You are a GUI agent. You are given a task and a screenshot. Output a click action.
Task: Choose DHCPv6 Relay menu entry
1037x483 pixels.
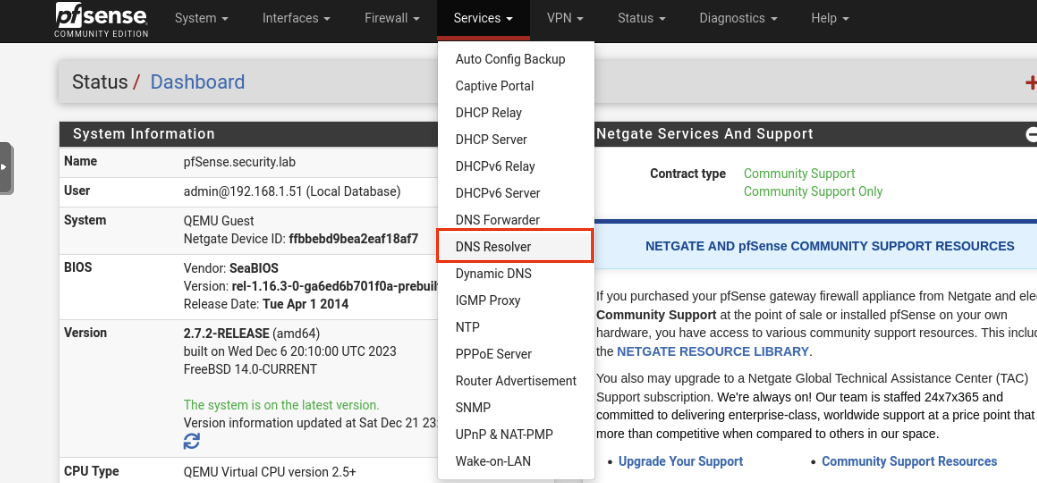(x=516, y=167)
